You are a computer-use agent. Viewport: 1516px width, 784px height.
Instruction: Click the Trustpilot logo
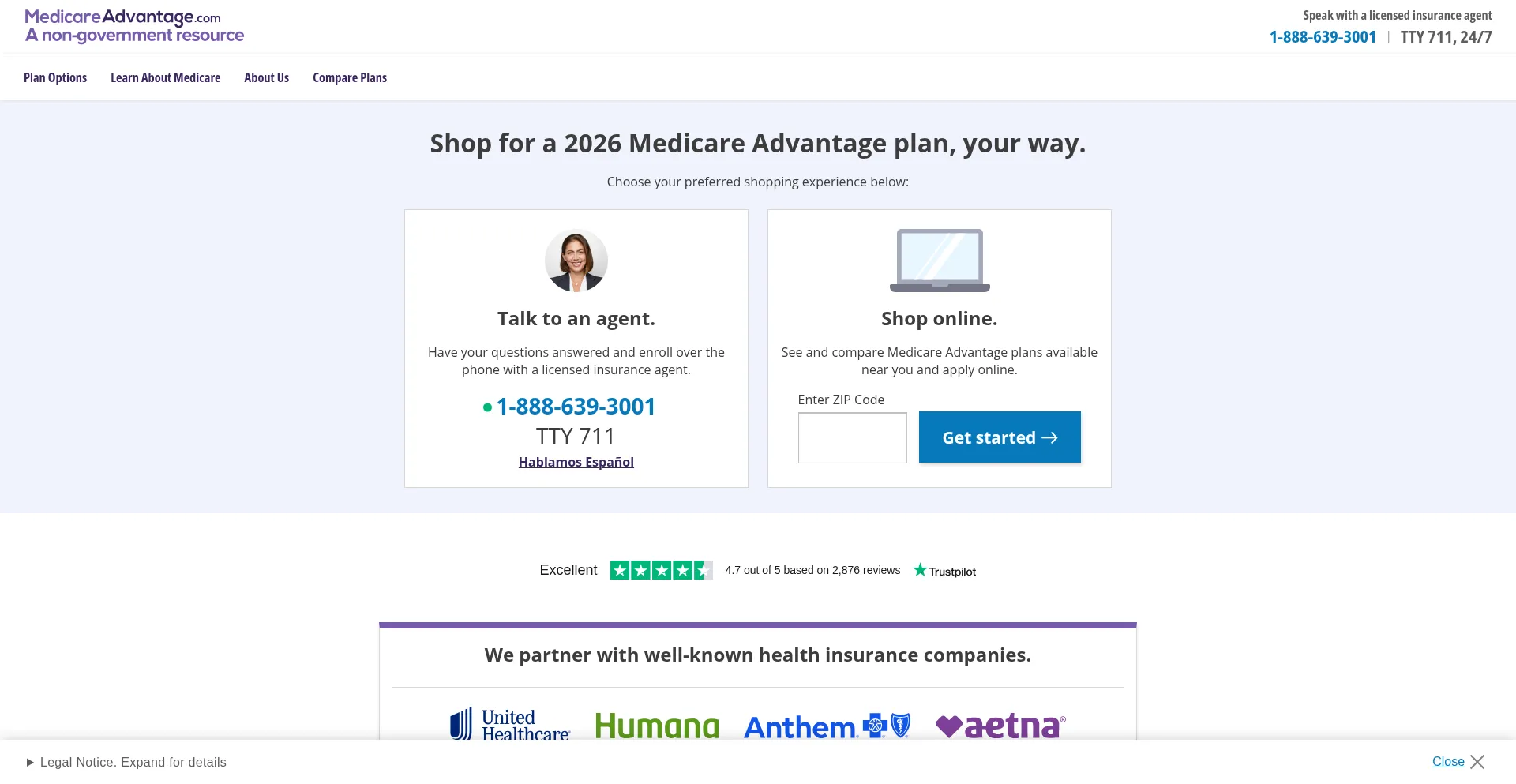pyautogui.click(x=944, y=571)
